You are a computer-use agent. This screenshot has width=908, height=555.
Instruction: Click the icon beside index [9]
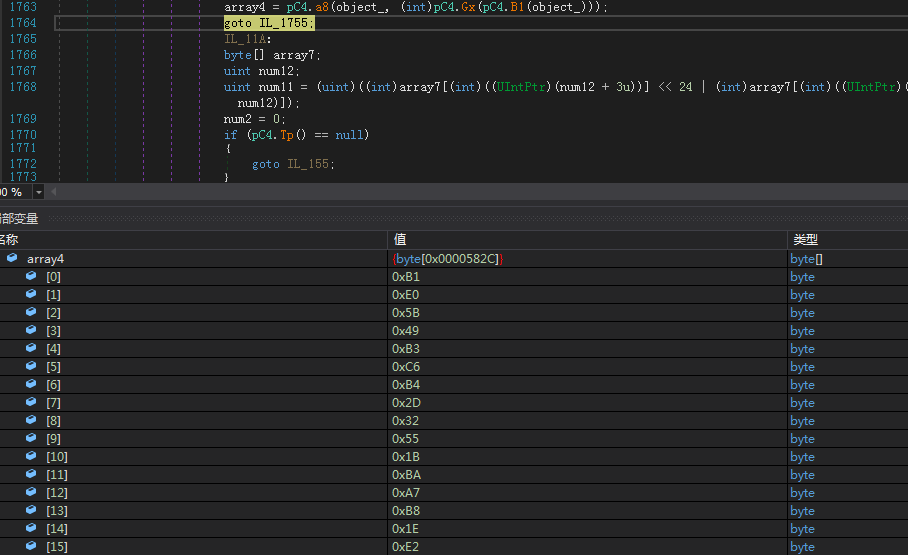31,438
